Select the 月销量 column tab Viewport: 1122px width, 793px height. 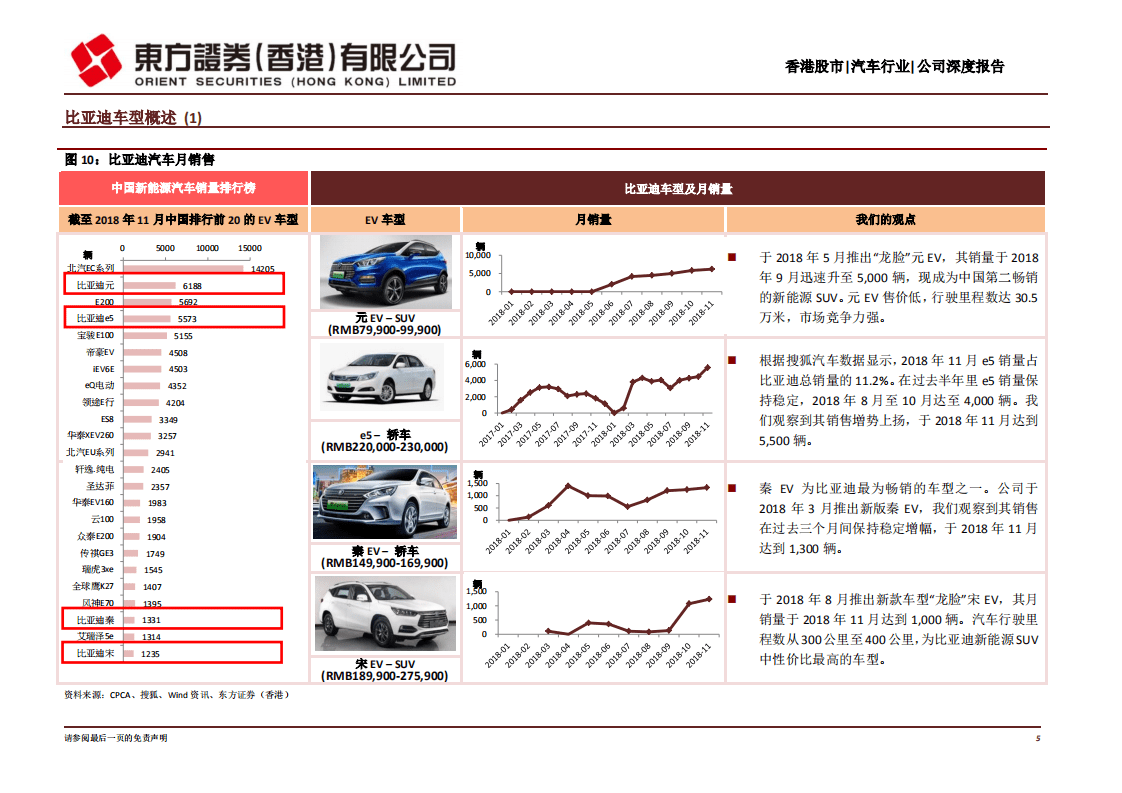coord(594,219)
